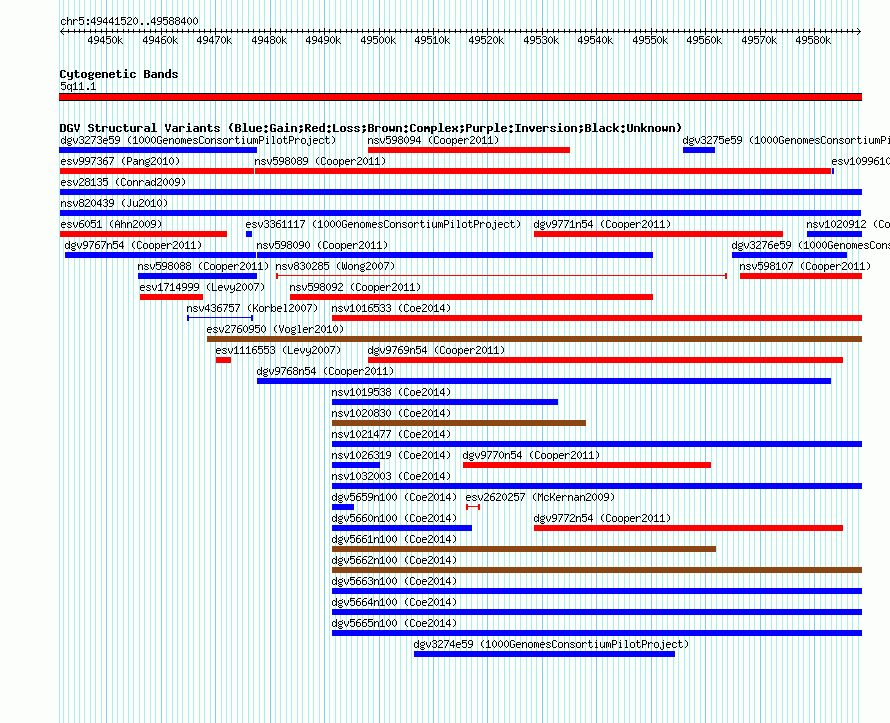Click the 49580k ruler tick label
Viewport: 890px width, 723px height.
click(x=813, y=40)
